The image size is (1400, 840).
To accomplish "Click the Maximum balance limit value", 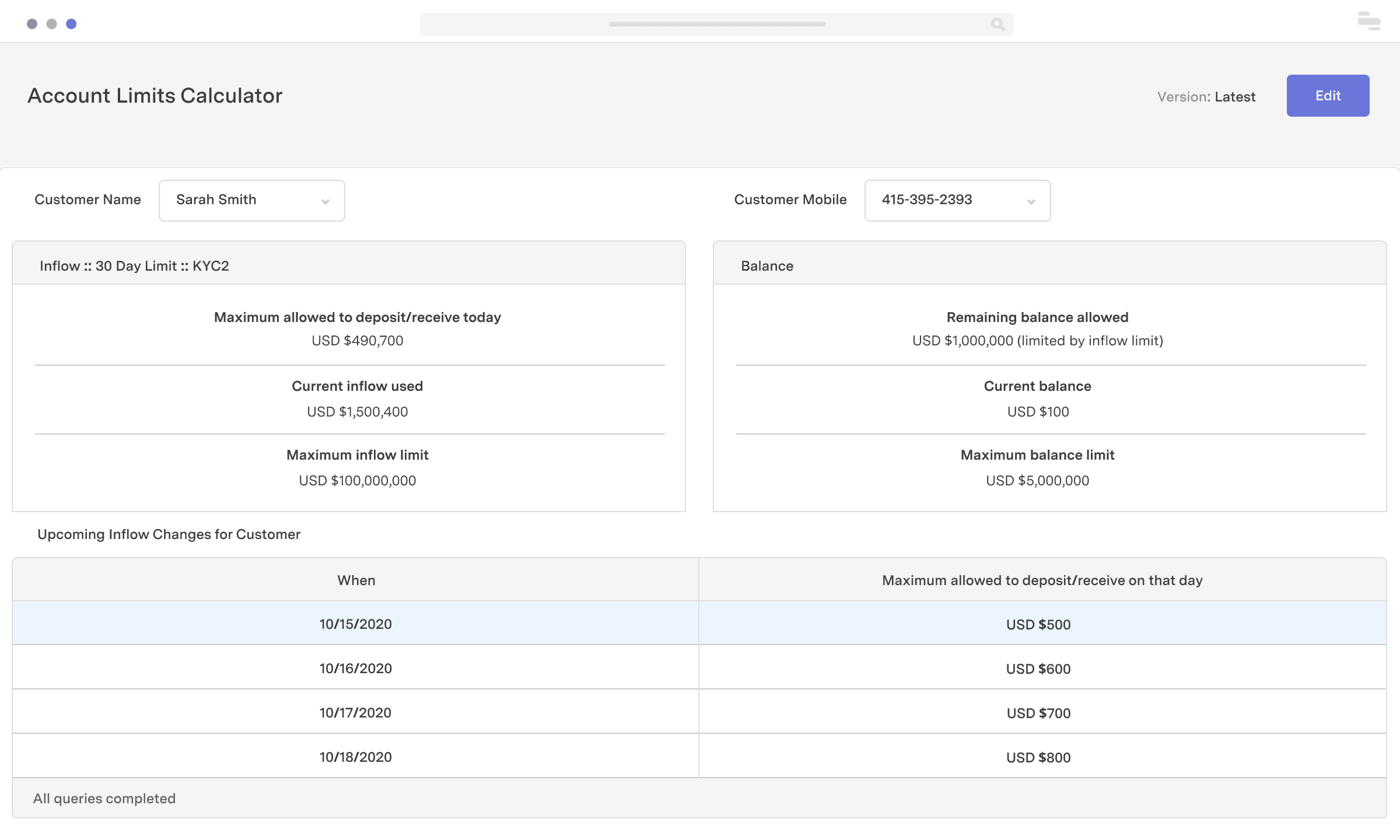I will pyautogui.click(x=1037, y=480).
